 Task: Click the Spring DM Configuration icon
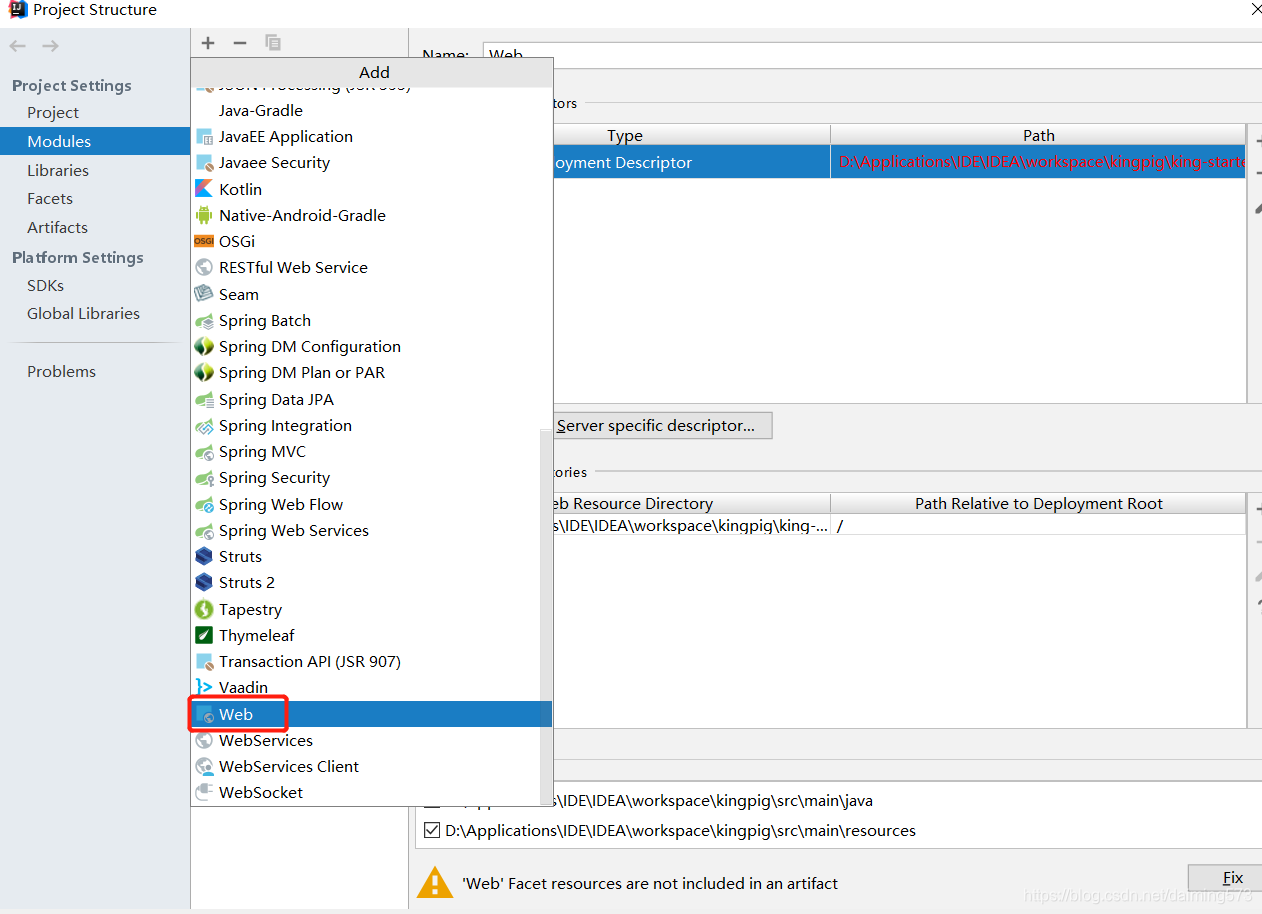tap(204, 346)
